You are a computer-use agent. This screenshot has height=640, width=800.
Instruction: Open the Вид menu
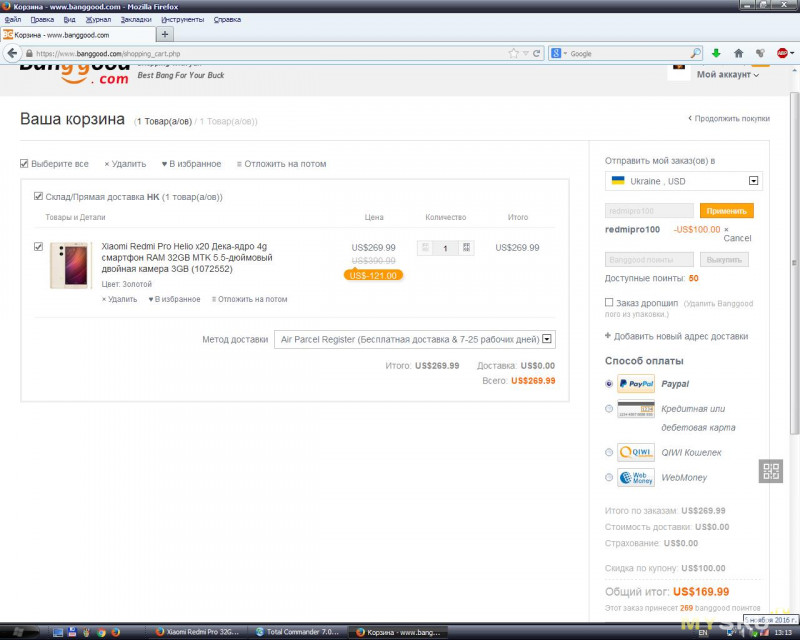pos(69,19)
